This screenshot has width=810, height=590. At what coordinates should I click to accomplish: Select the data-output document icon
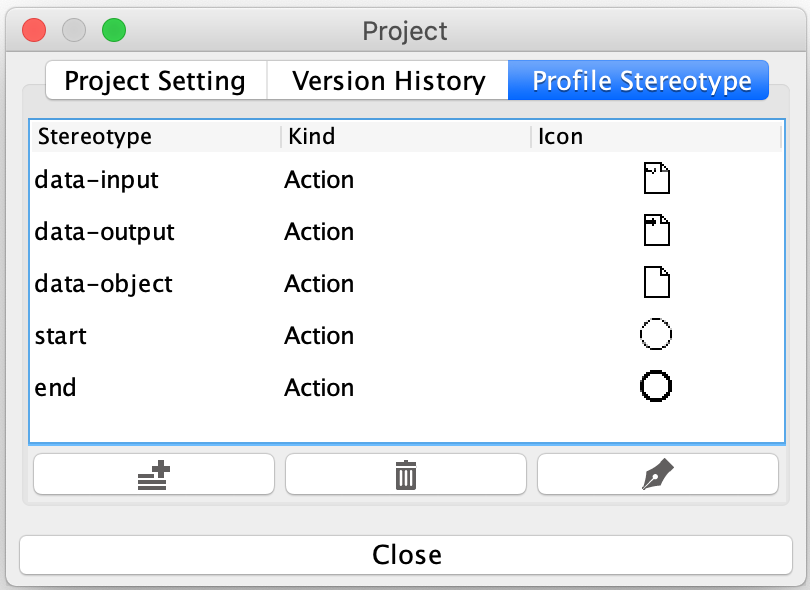pos(655,232)
